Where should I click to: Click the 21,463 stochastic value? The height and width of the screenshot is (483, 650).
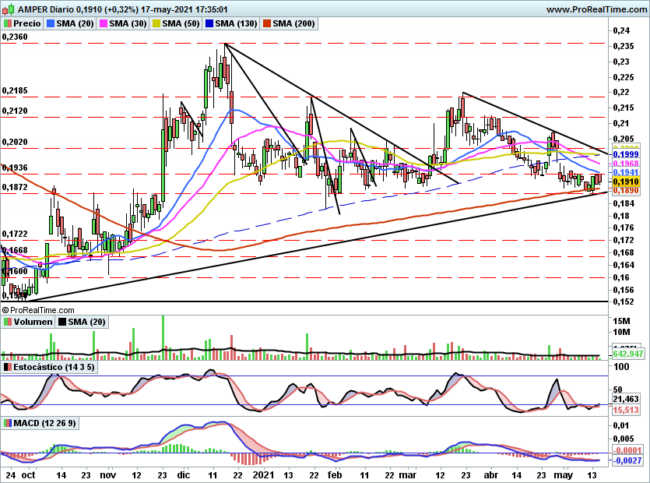pos(626,399)
